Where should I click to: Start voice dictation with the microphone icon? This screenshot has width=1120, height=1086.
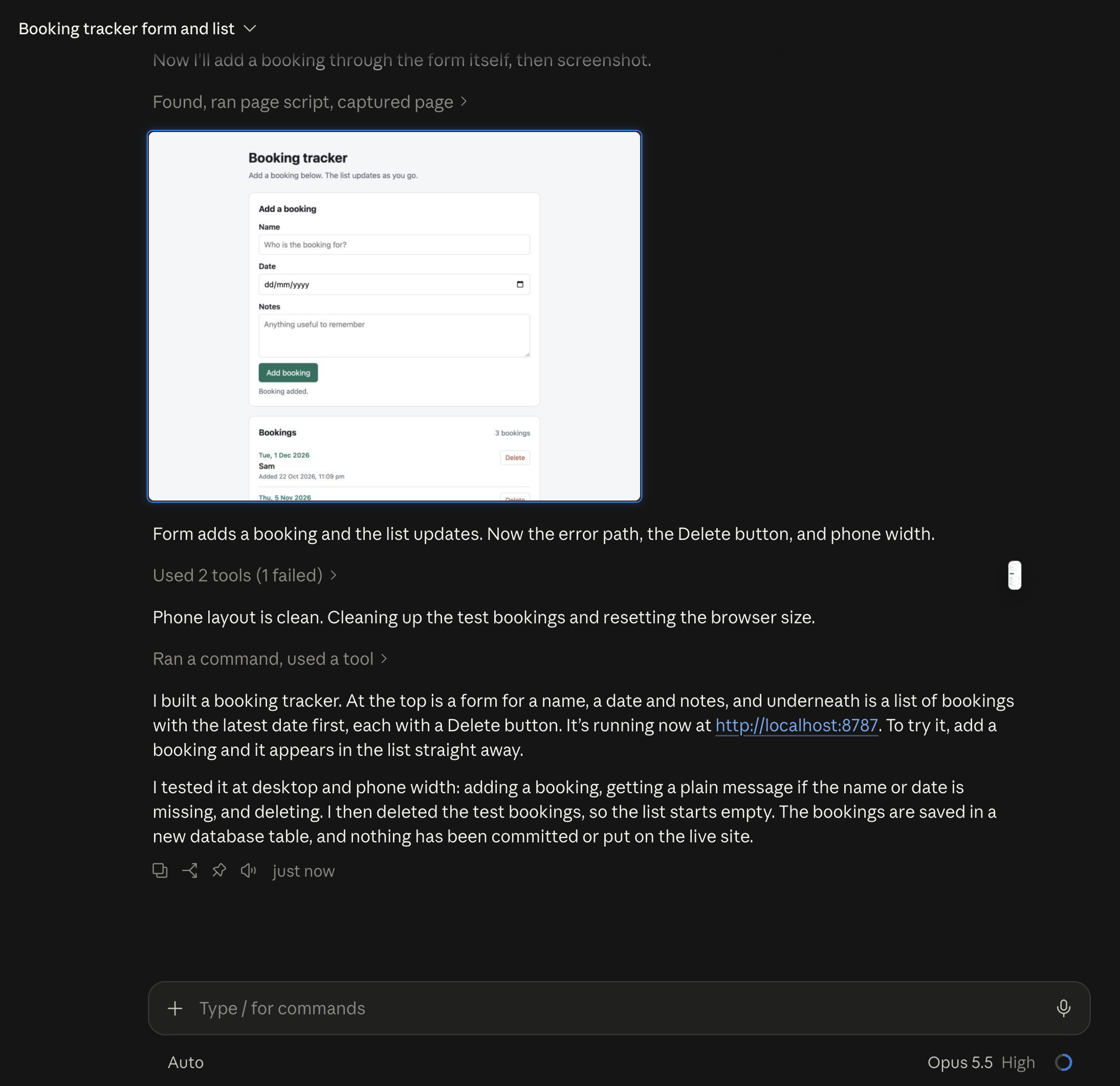pyautogui.click(x=1063, y=1008)
